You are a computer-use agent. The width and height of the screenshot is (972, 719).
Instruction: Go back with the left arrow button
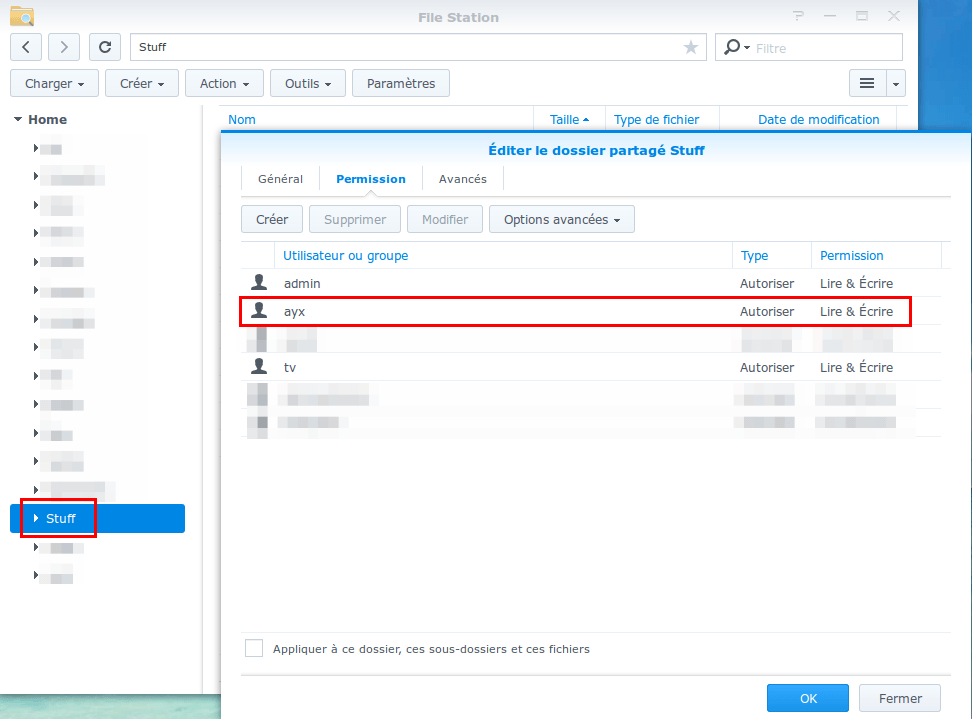pyautogui.click(x=26, y=47)
